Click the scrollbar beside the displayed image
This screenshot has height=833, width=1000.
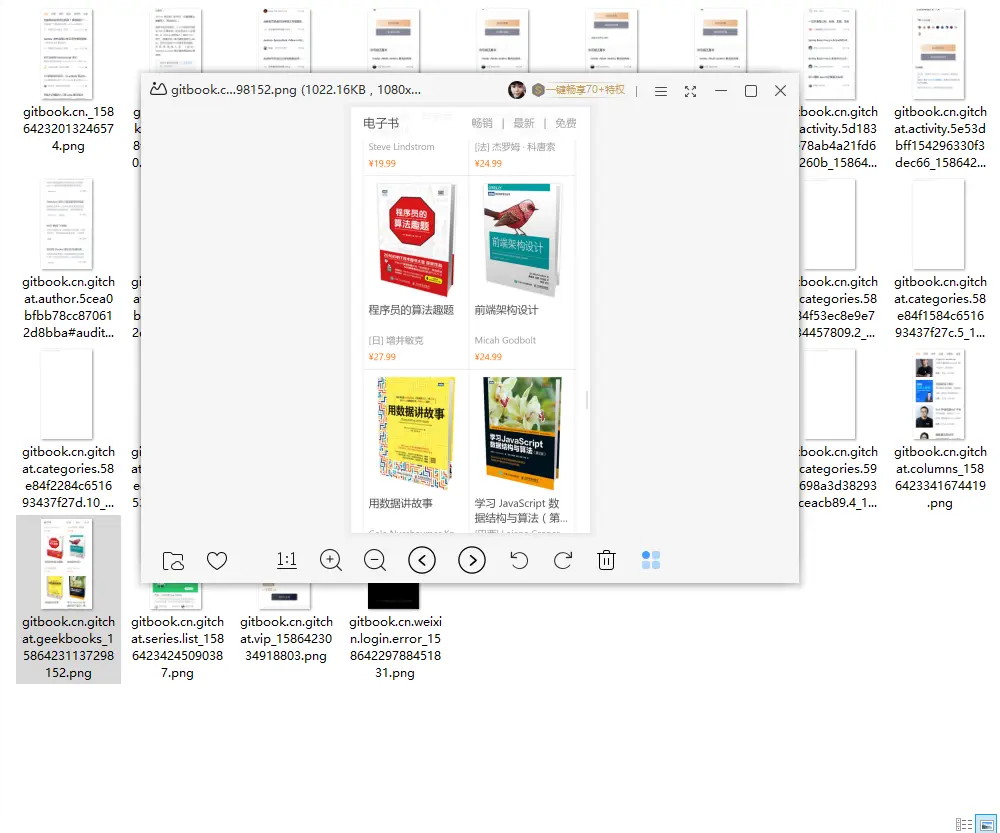587,400
